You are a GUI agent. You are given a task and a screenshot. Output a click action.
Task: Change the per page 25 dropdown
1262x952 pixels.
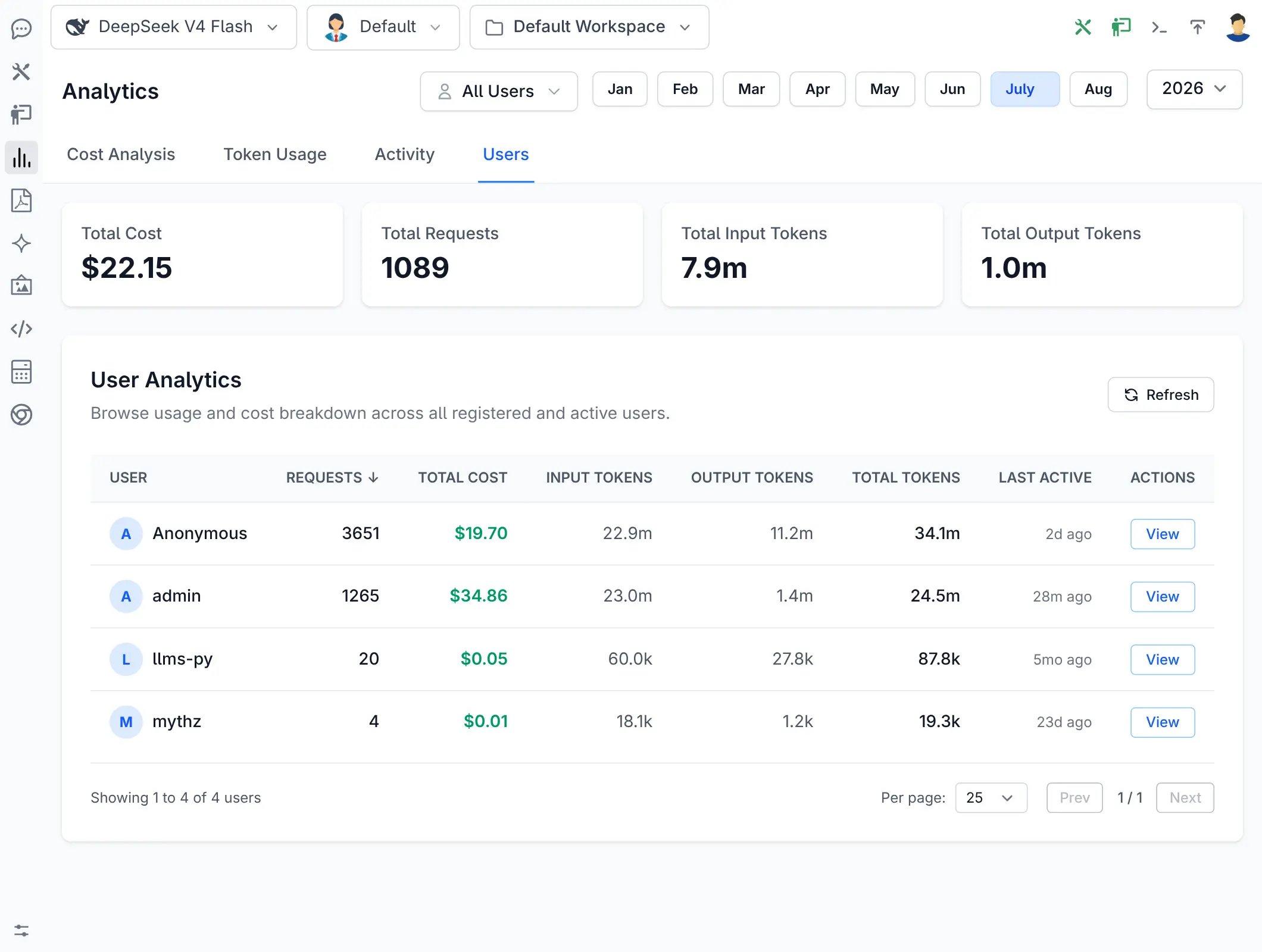pyautogui.click(x=991, y=797)
